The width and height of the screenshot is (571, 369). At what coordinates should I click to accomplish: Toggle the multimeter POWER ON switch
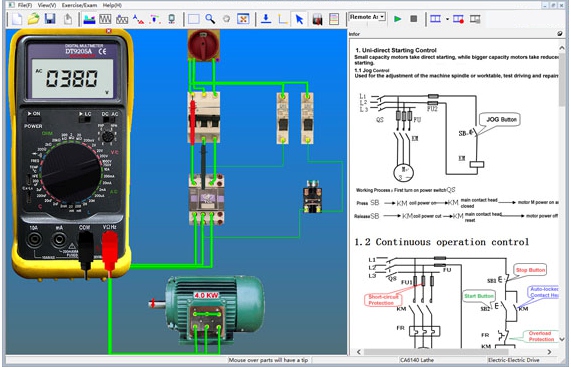34,119
